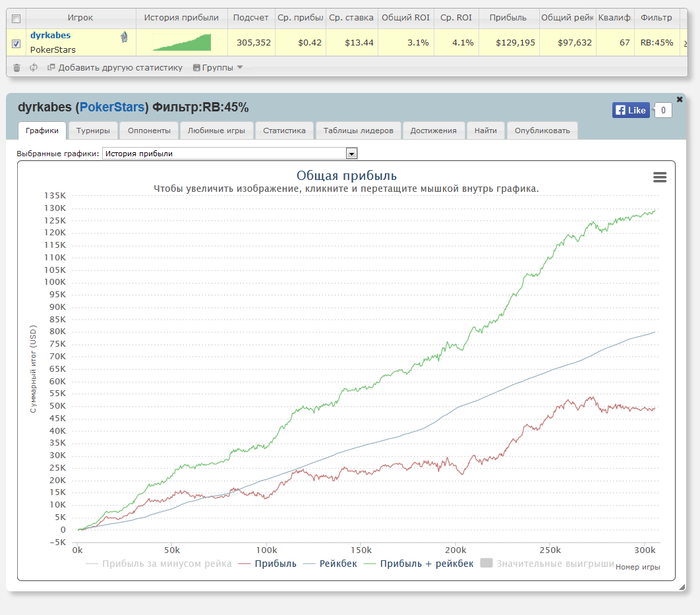
Task: Click the Общая прибыль chart title
Action: point(346,175)
